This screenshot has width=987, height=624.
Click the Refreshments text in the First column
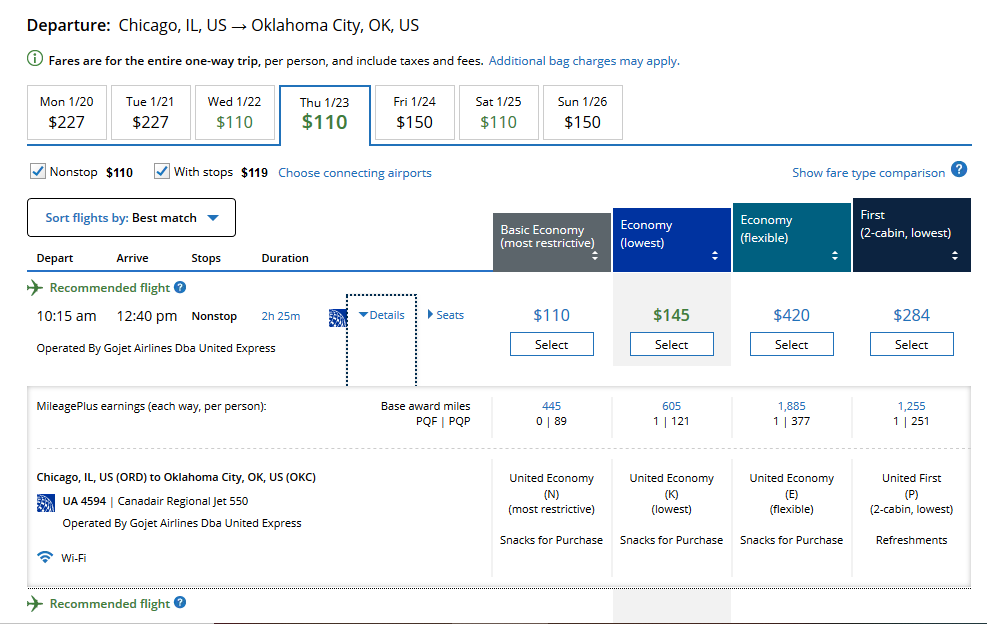pyautogui.click(x=911, y=540)
